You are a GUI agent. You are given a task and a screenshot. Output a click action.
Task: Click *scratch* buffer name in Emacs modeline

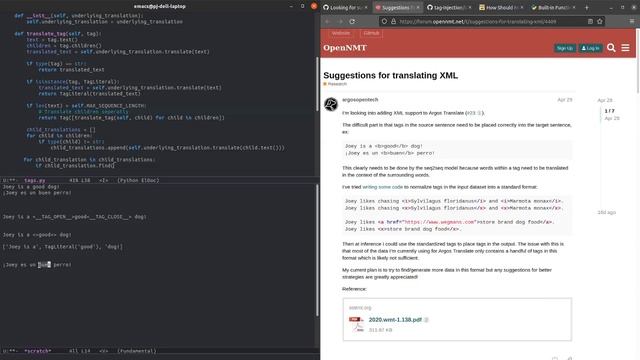pos(38,351)
